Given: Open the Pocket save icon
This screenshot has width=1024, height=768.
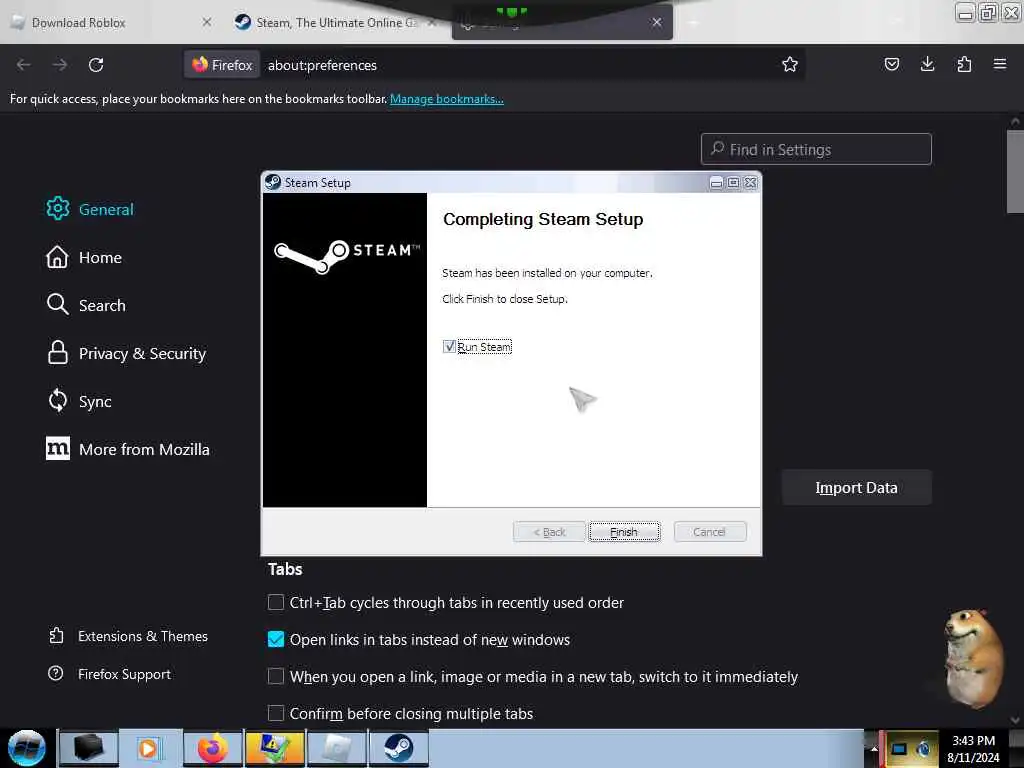Looking at the screenshot, I should [x=891, y=64].
